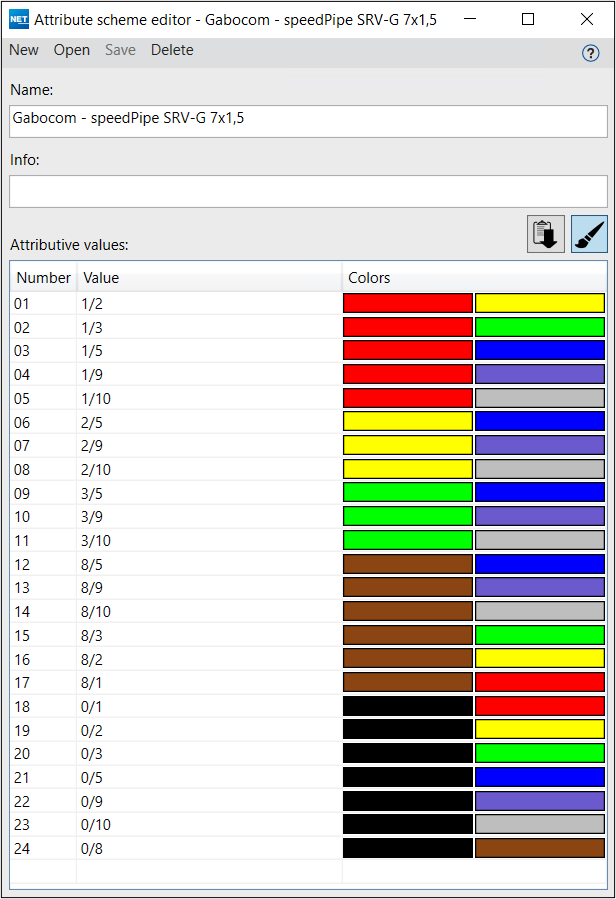
Task: Click number cell 24
Action: coord(43,849)
